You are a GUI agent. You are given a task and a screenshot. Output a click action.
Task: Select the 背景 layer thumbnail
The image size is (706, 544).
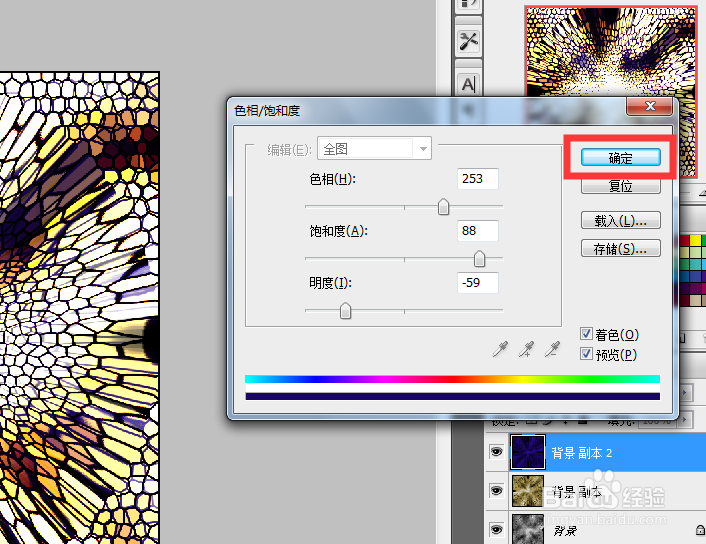[x=528, y=529]
